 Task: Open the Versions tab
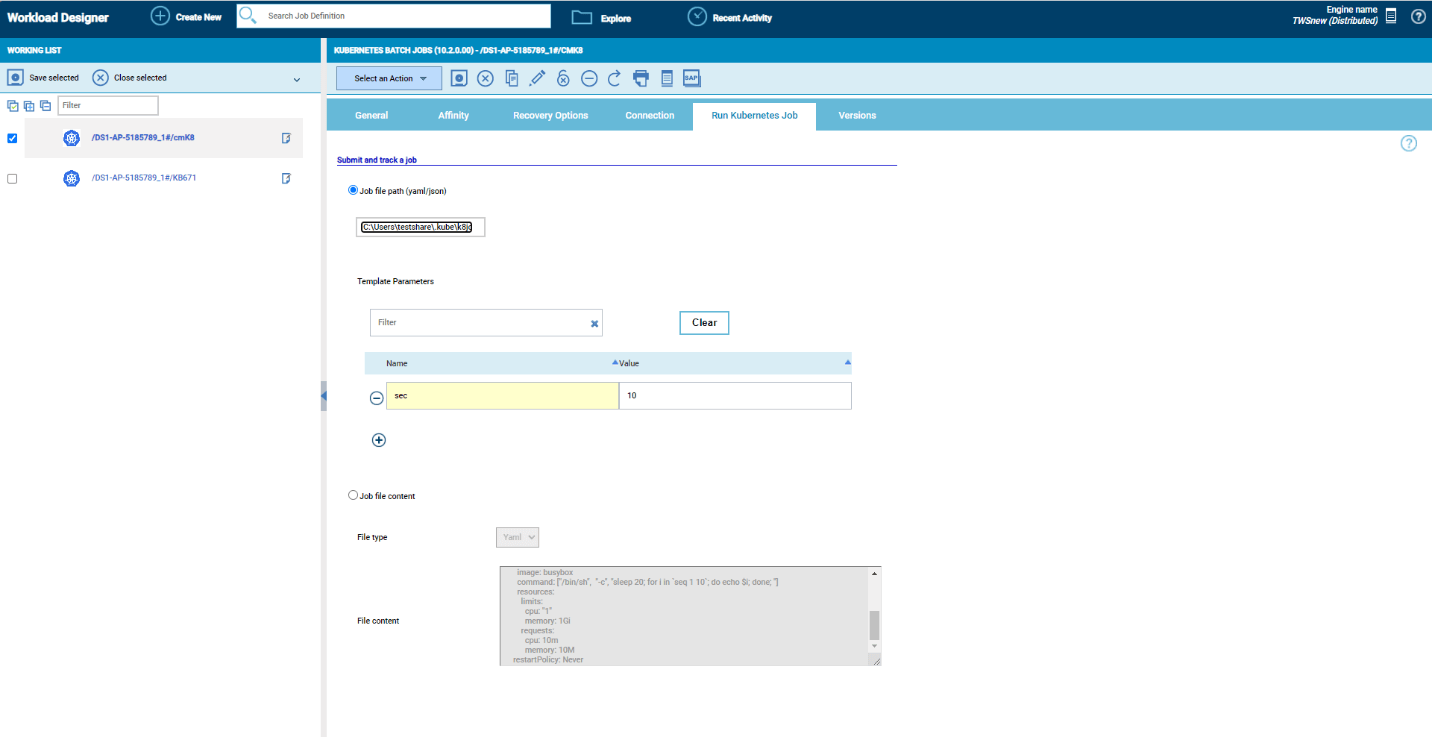tap(857, 115)
